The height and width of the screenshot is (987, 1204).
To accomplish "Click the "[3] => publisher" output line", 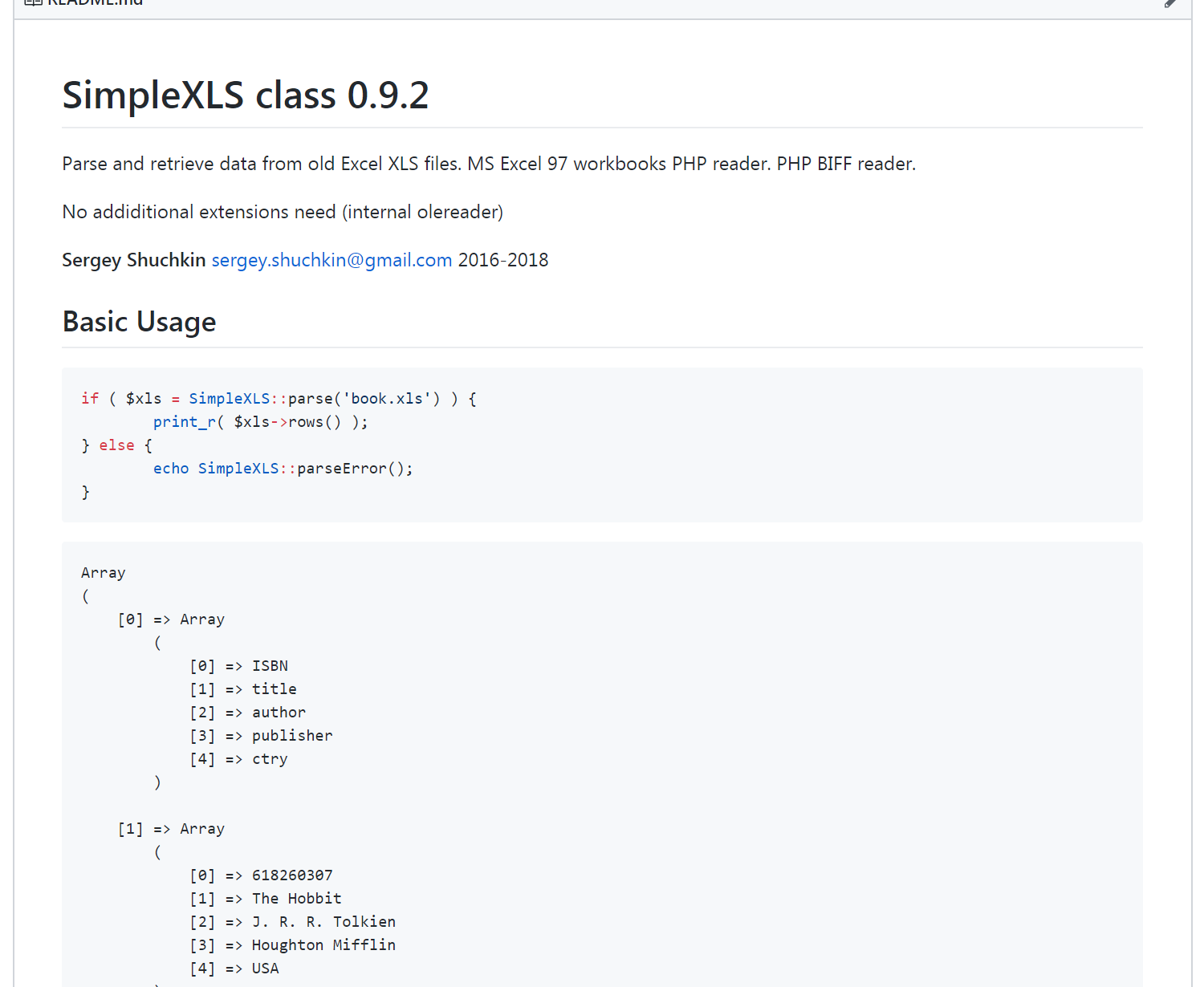I will click(x=261, y=736).
